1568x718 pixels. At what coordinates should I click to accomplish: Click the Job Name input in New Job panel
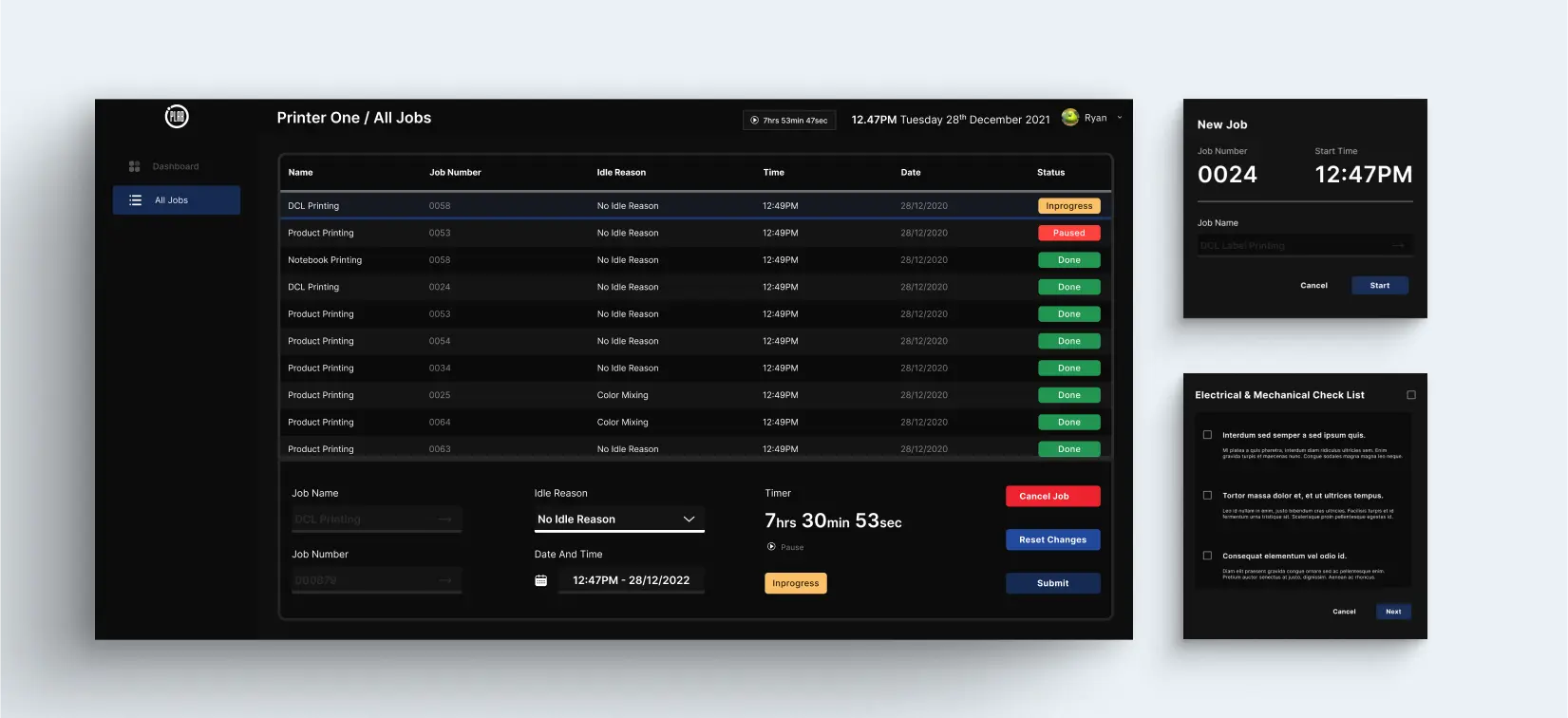click(x=1305, y=246)
